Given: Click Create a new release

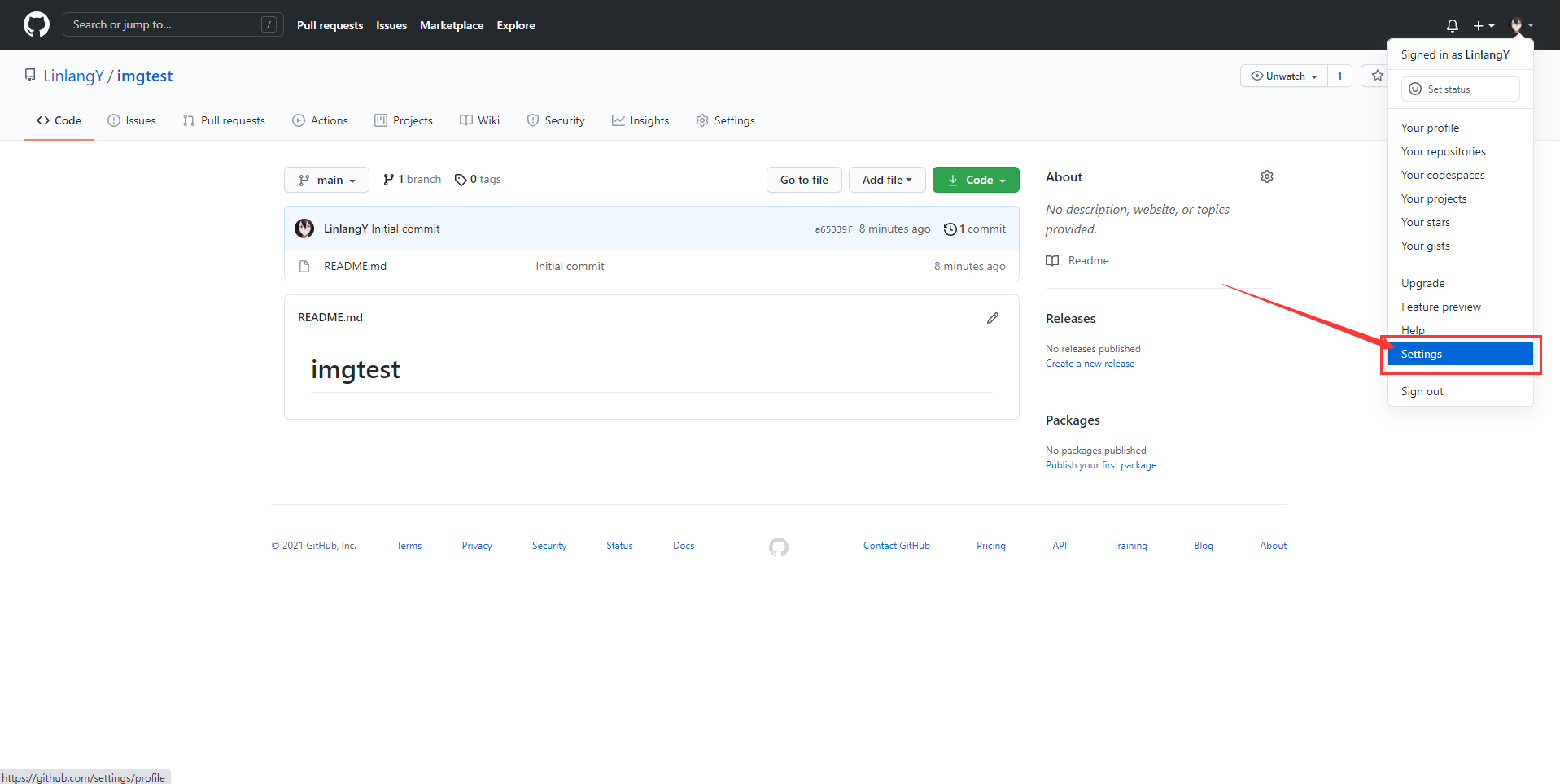Looking at the screenshot, I should [1090, 364].
